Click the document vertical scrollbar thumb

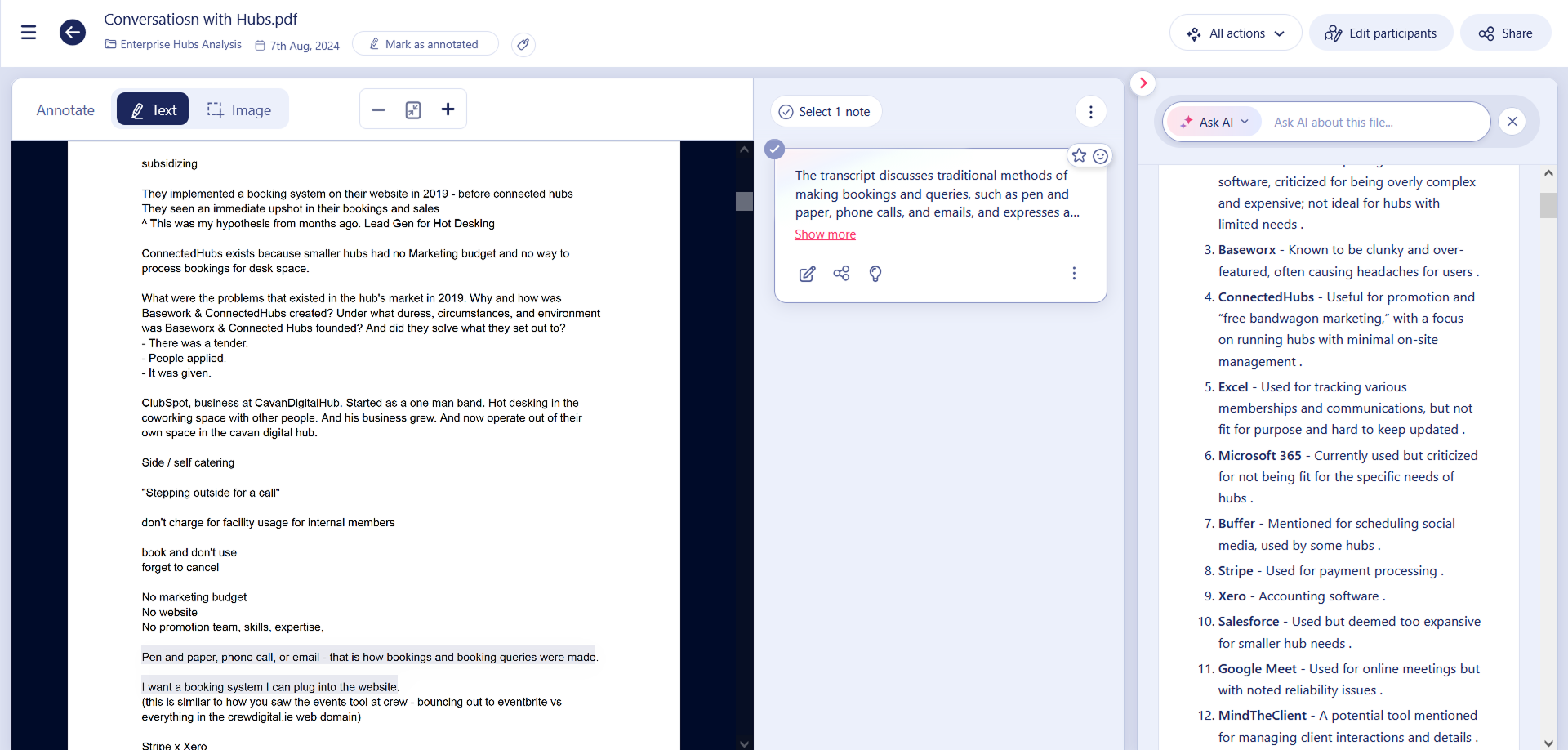coord(744,201)
